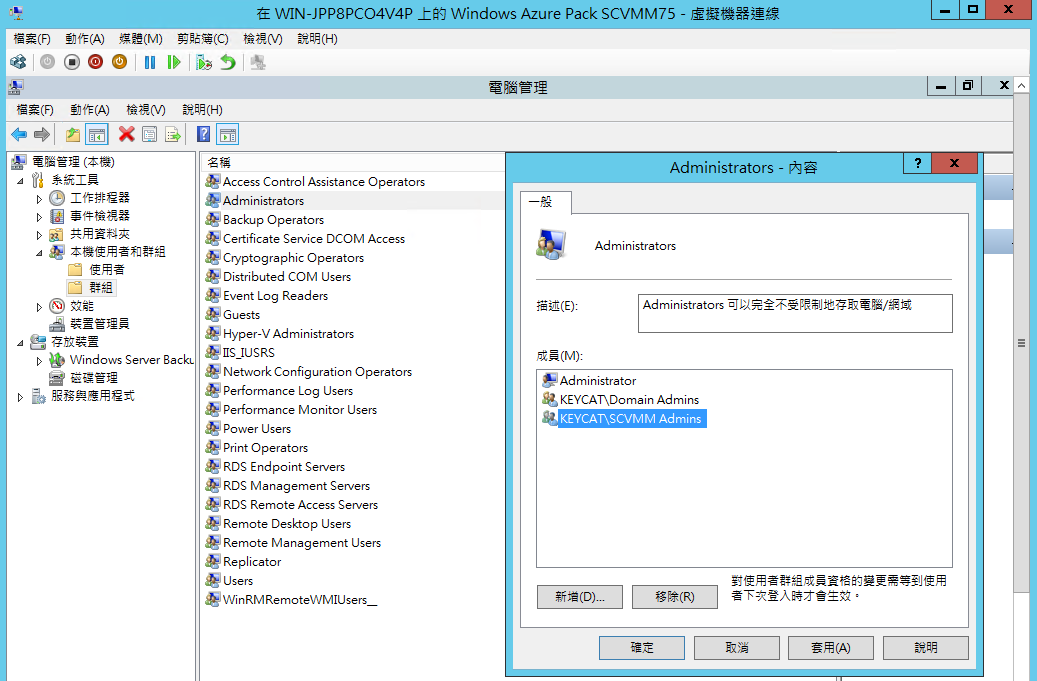Expand the 效能 node
1037x681 pixels.
click(x=39, y=307)
